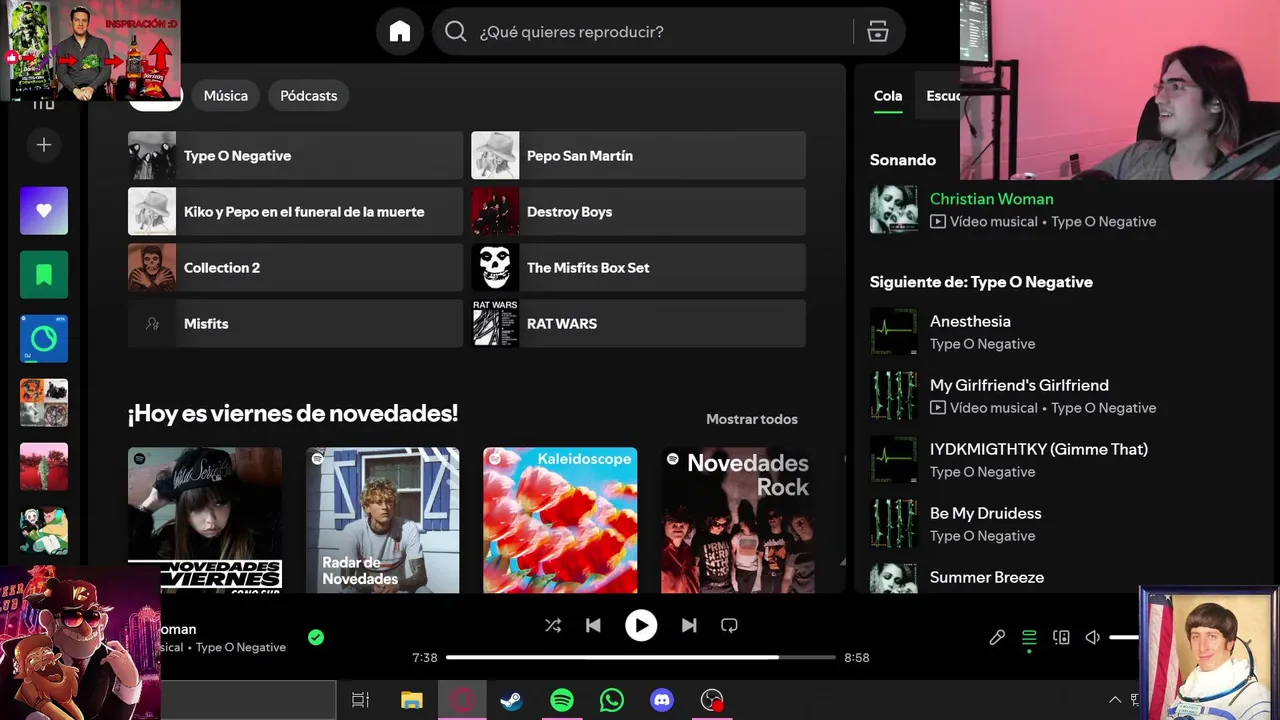Open Pepo San Martín shortcut tile
The width and height of the screenshot is (1280, 720).
click(x=638, y=156)
